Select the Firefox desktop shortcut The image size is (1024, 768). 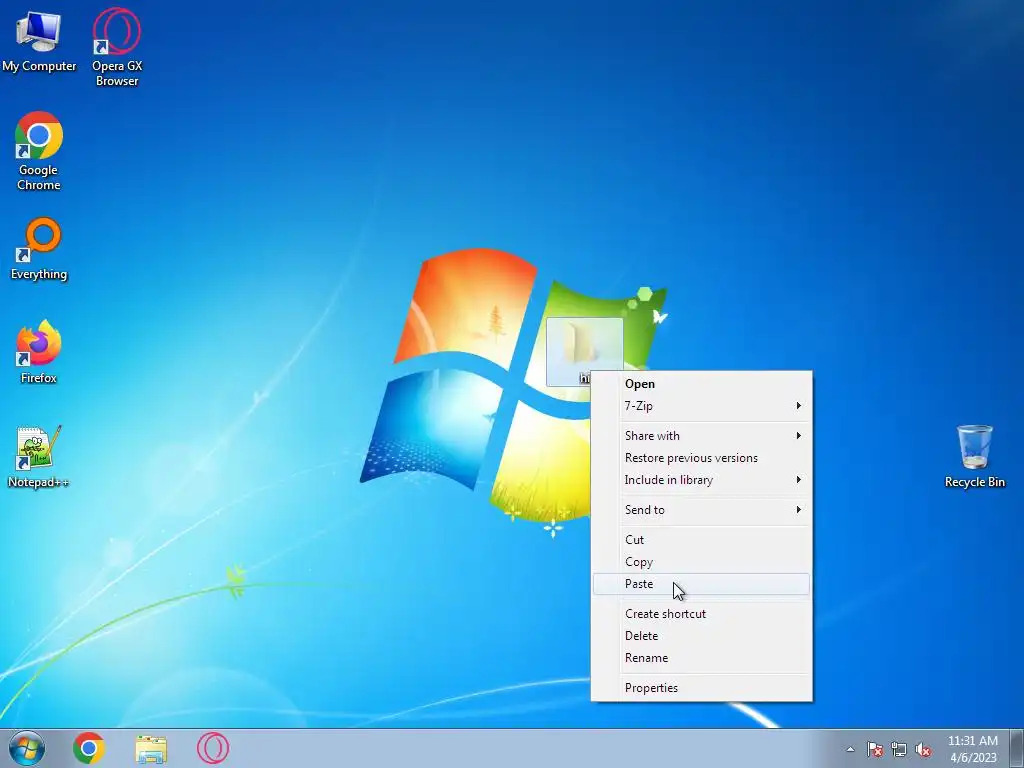tap(39, 351)
